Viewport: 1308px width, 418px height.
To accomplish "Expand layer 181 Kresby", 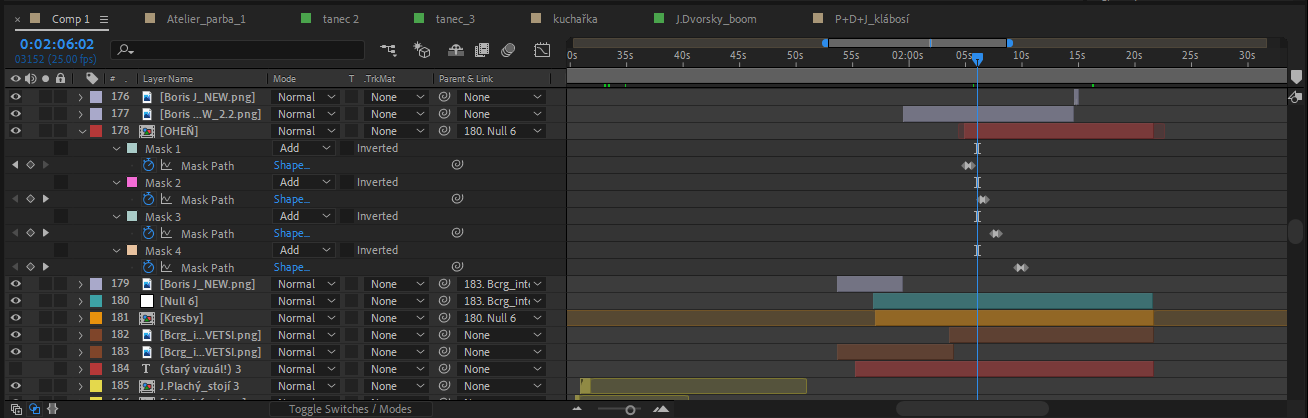I will coord(82,318).
